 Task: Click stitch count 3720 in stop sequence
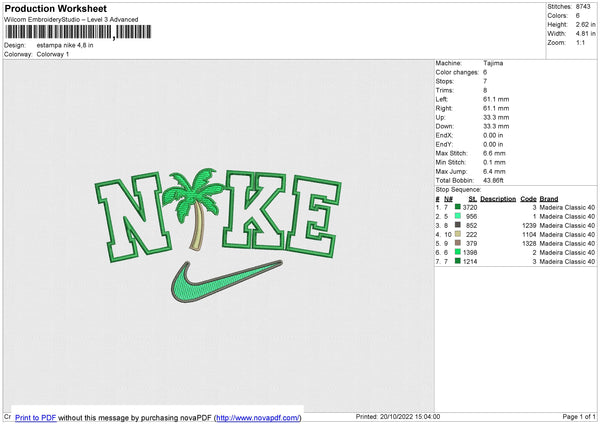click(x=470, y=207)
